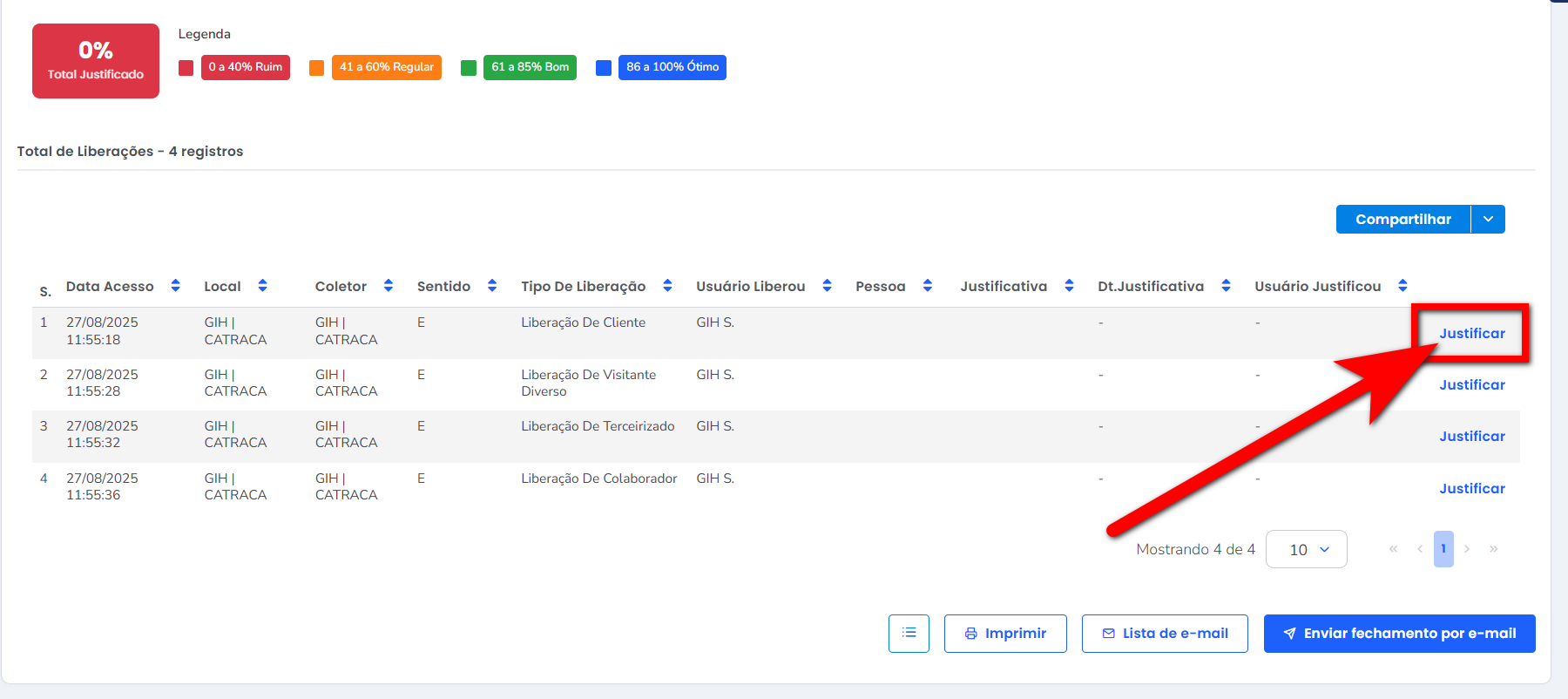Expand the rows-per-page selector showing 10
The image size is (1568, 699).
pyautogui.click(x=1306, y=549)
